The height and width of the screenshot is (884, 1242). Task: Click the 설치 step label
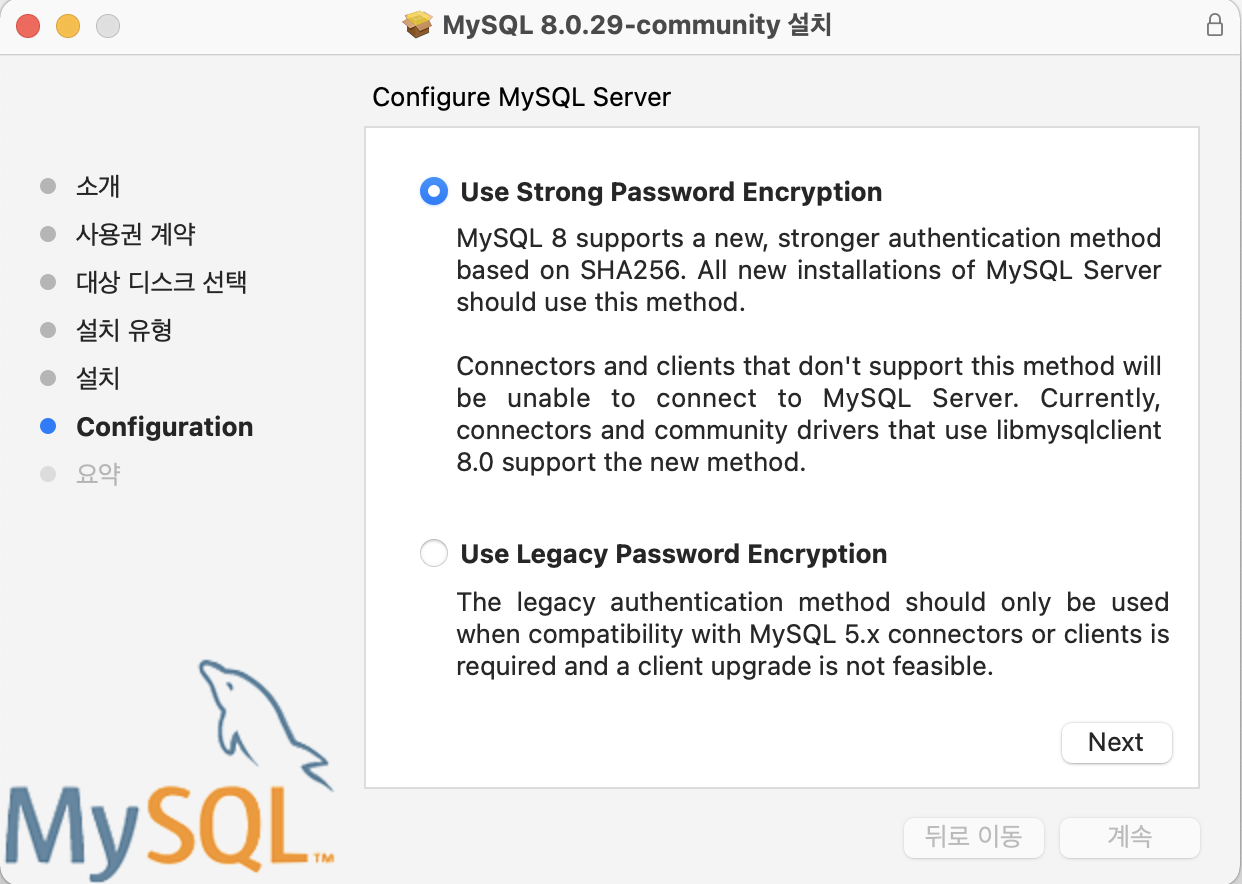click(98, 378)
